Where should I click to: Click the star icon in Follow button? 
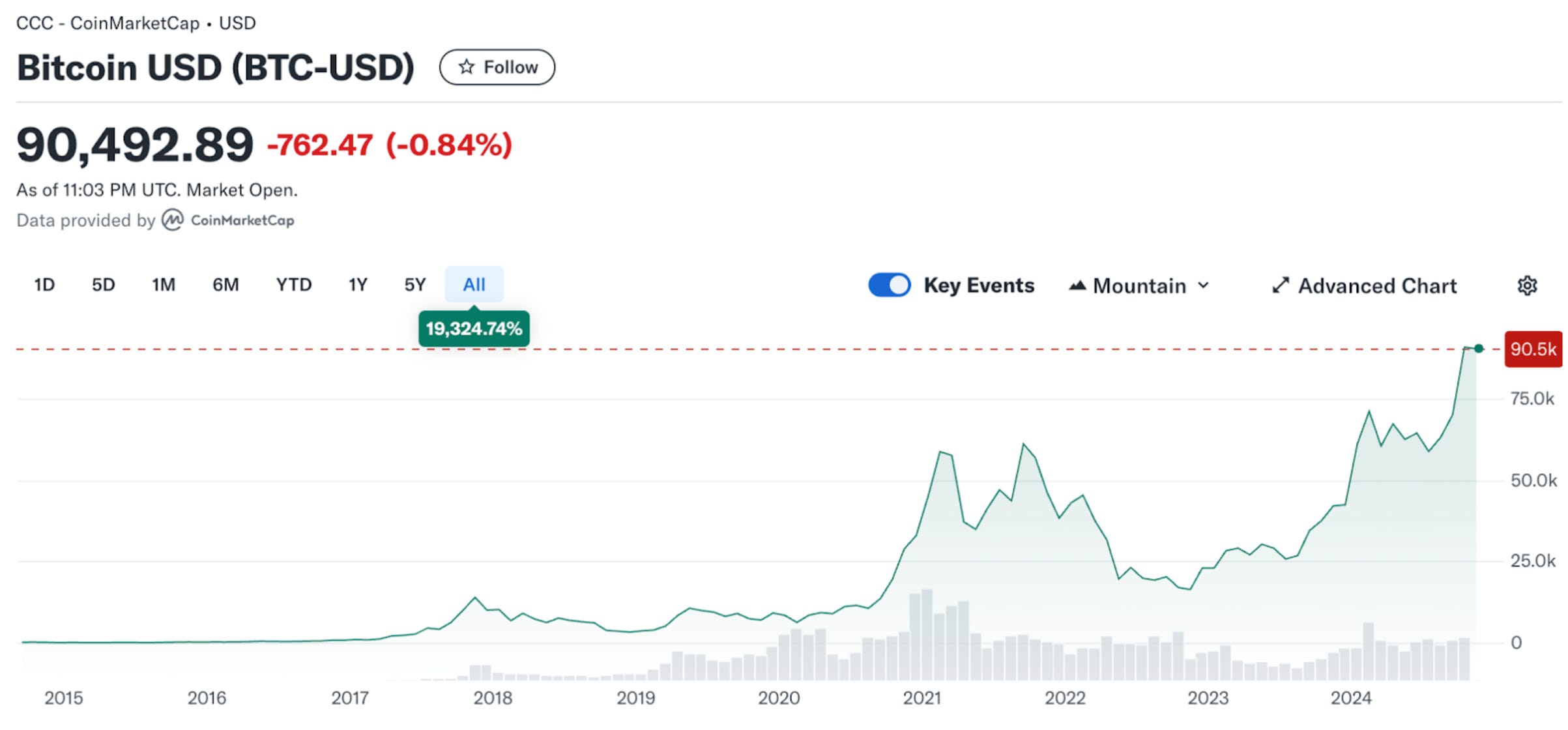pos(466,67)
